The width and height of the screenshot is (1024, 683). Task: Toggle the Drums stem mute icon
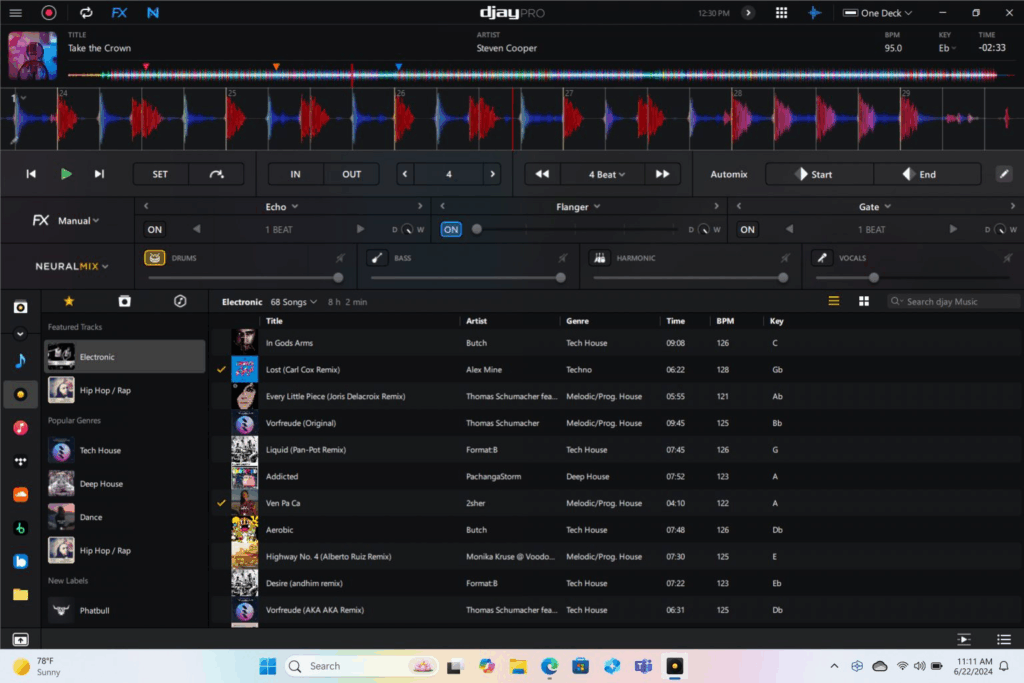pyautogui.click(x=155, y=258)
